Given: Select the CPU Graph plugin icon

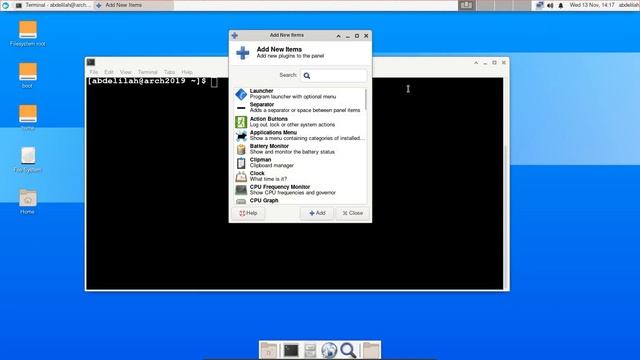Looking at the screenshot, I should point(241,201).
